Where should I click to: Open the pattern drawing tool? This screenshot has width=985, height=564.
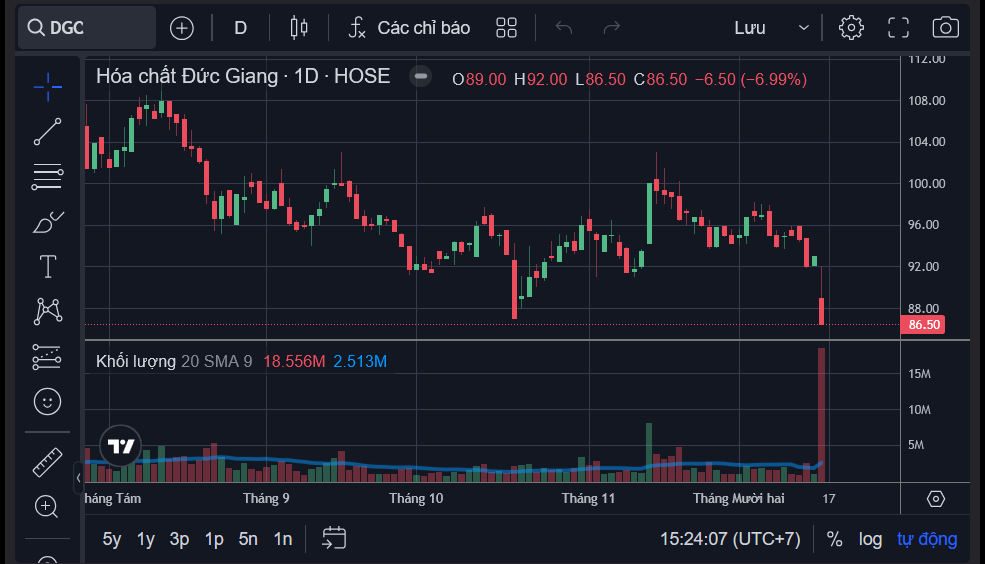(x=48, y=312)
